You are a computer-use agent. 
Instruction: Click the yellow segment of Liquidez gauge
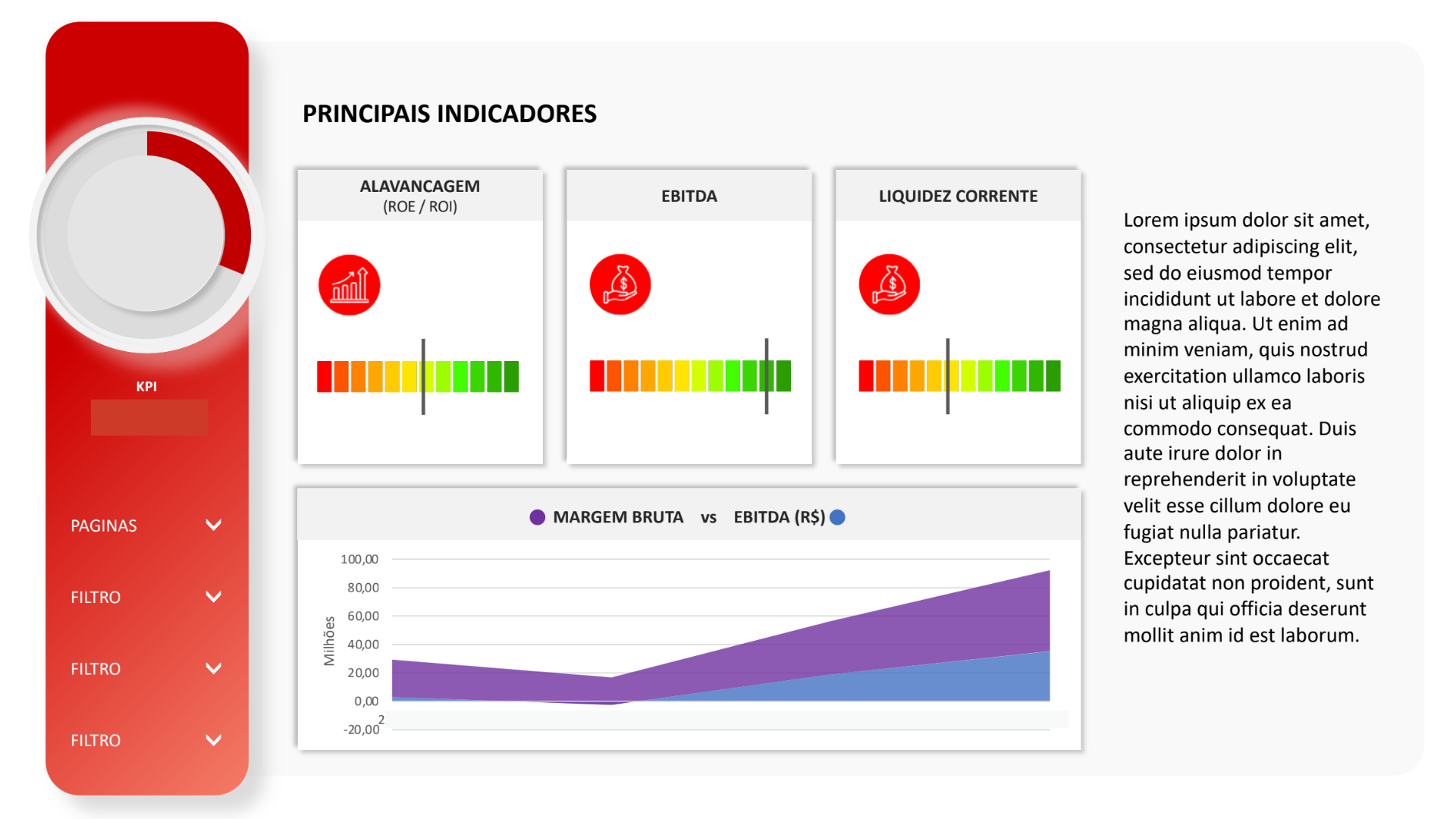[x=952, y=376]
